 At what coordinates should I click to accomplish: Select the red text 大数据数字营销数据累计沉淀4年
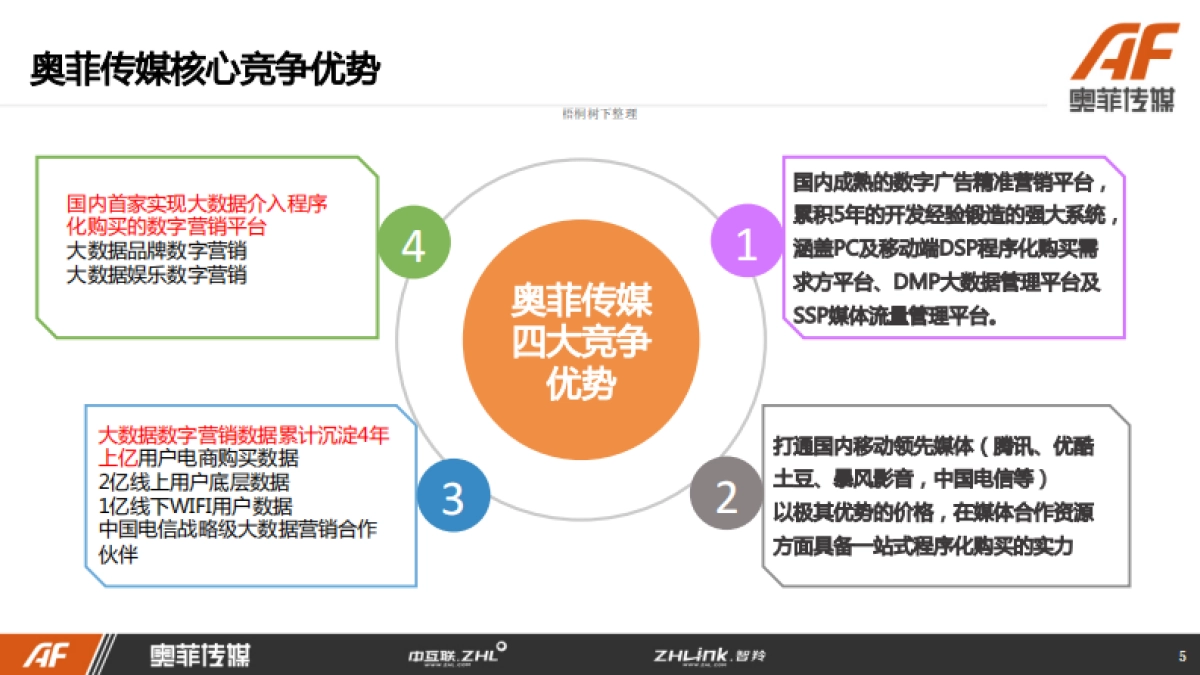[x=240, y=437]
